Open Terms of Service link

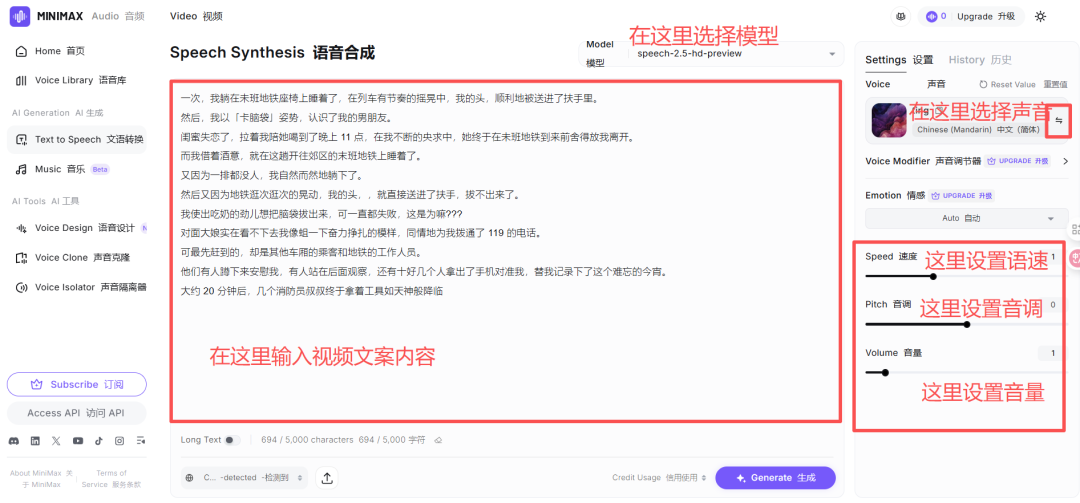(x=111, y=479)
